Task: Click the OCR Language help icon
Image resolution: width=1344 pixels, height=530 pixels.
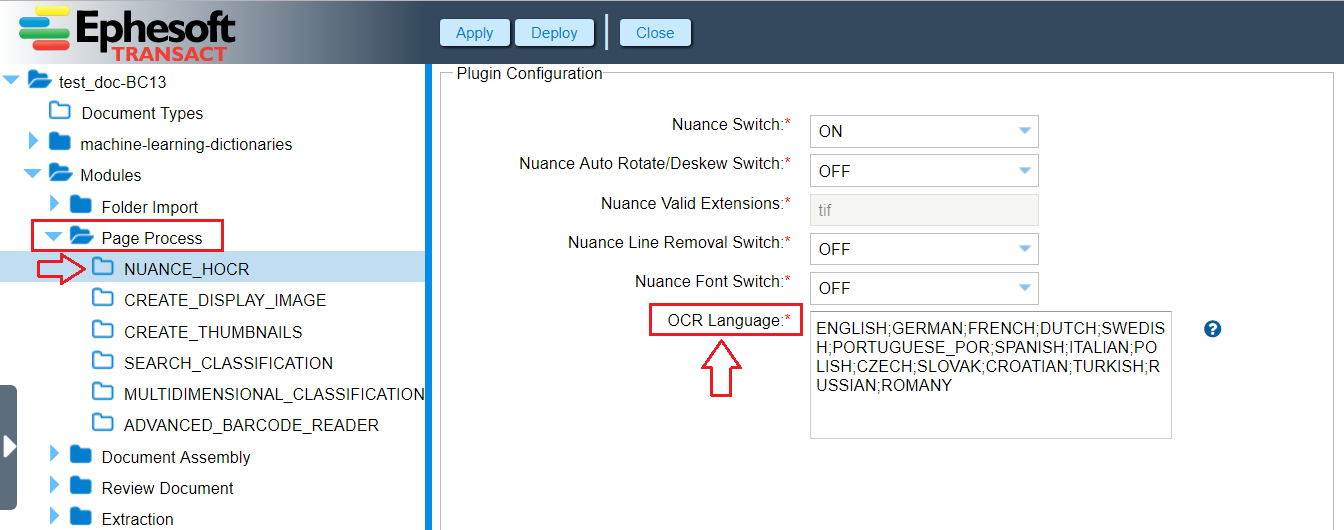Action: [x=1213, y=329]
